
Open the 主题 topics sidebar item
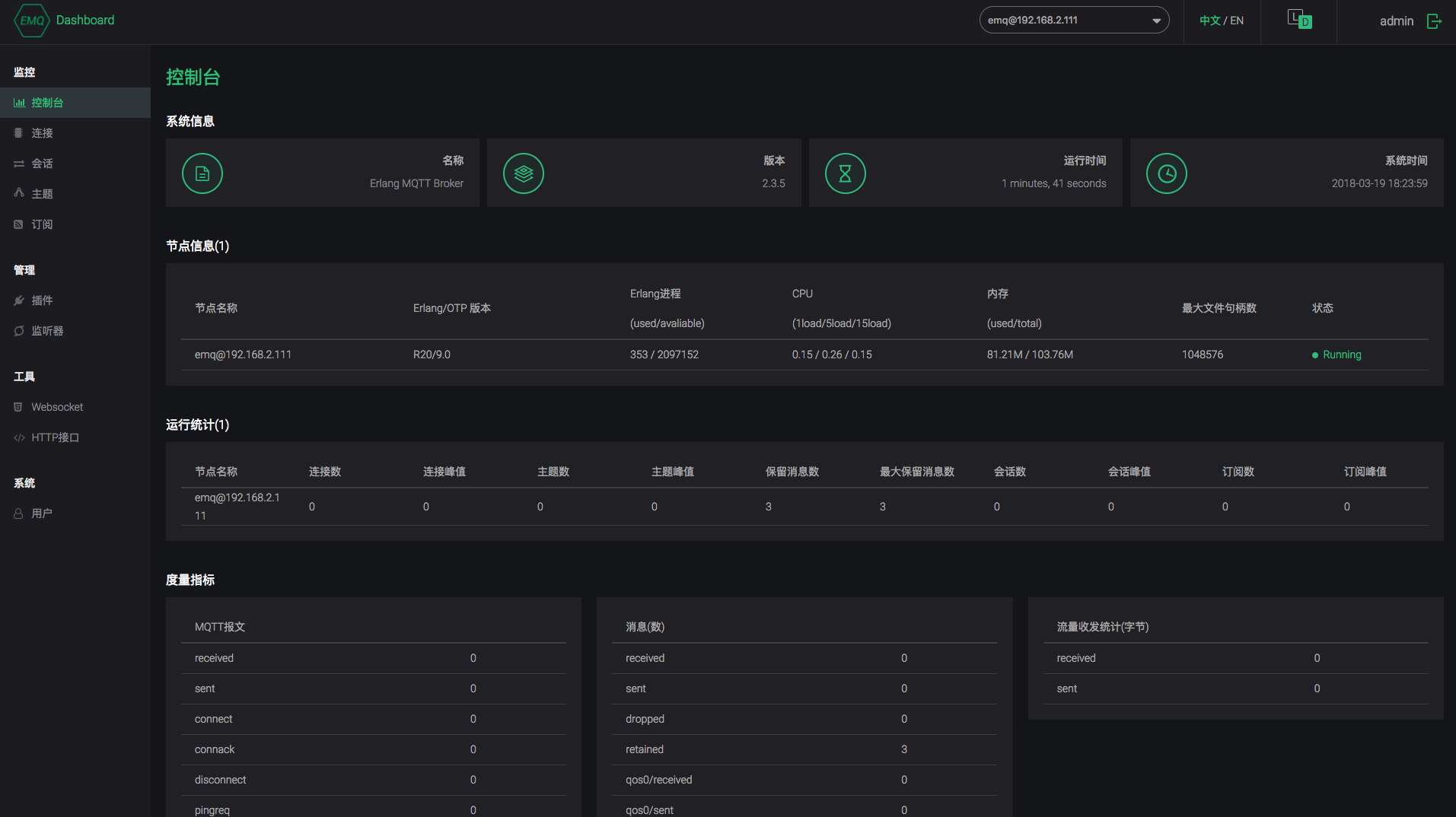click(x=75, y=194)
